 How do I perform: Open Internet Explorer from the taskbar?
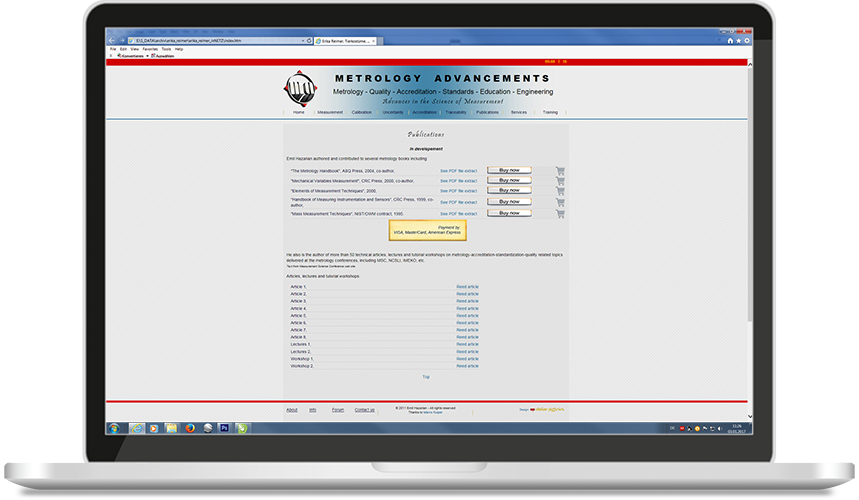(136, 428)
